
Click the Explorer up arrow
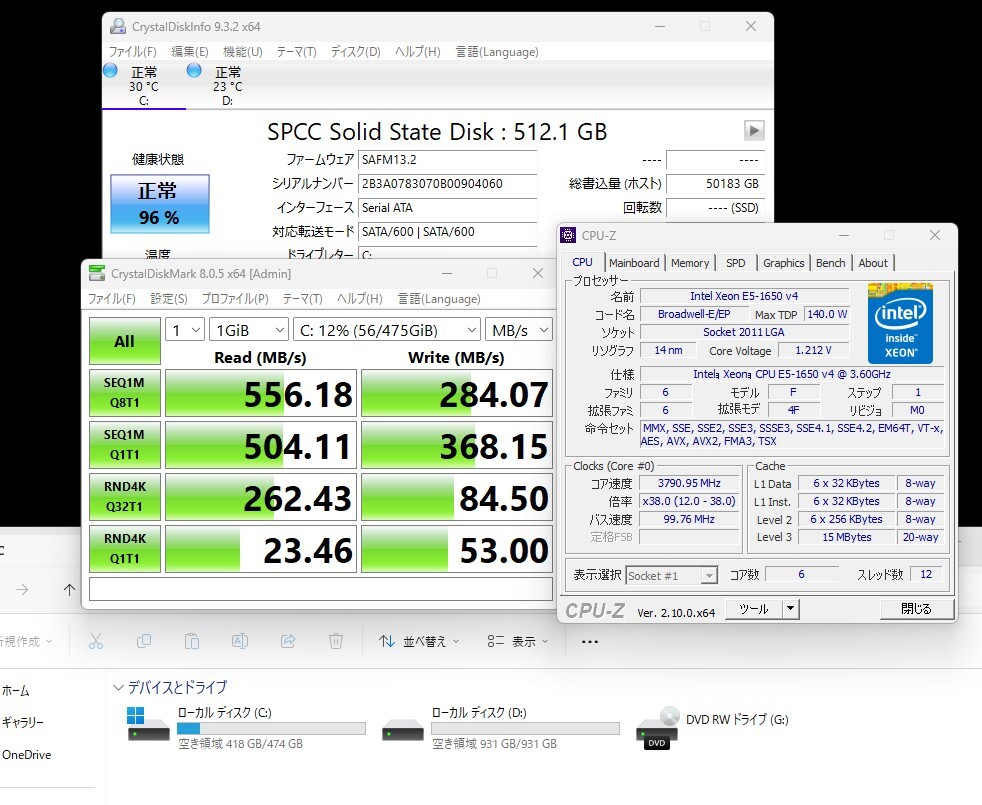pyautogui.click(x=70, y=589)
